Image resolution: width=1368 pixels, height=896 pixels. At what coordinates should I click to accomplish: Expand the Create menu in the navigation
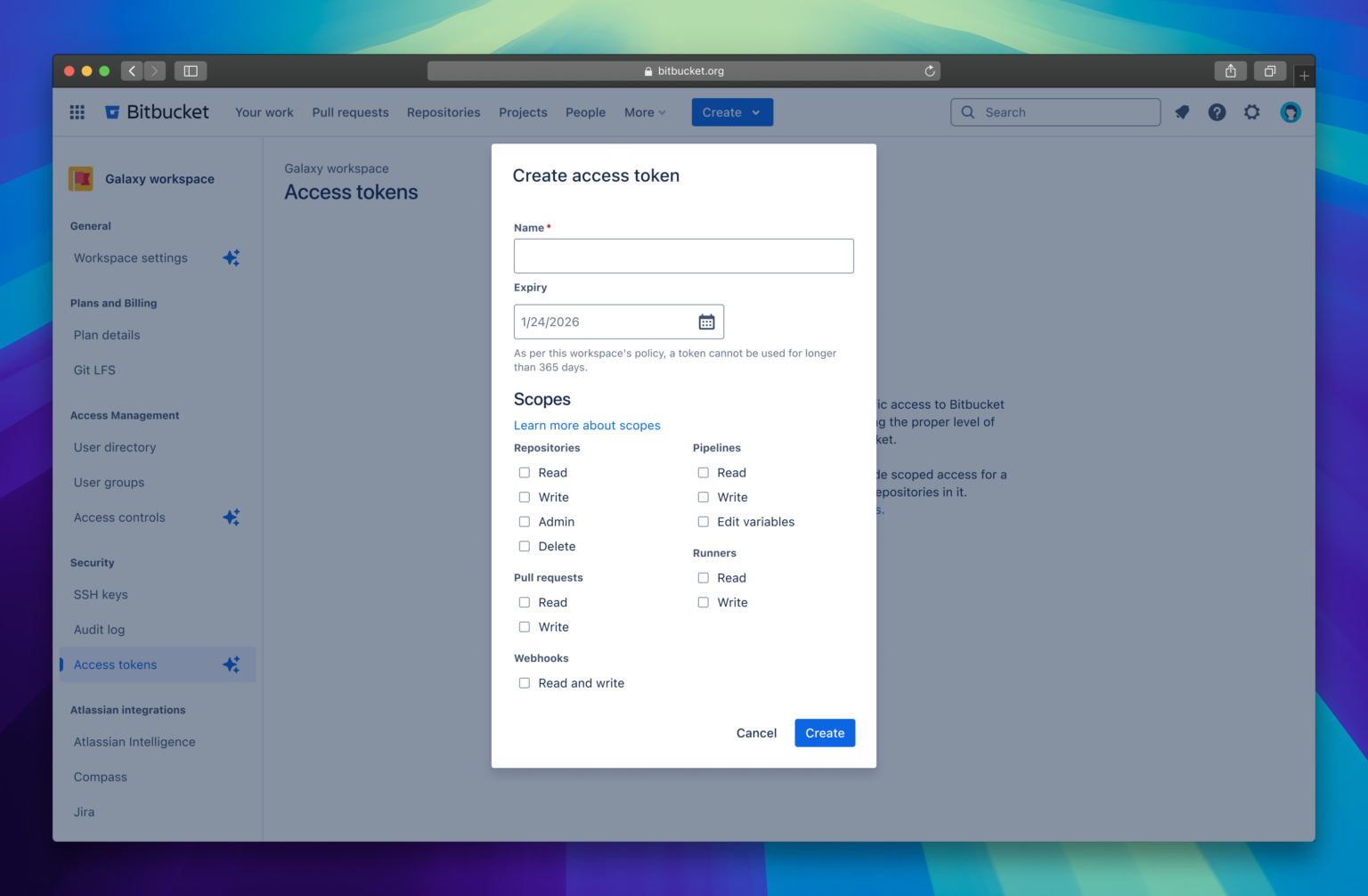[x=731, y=111]
